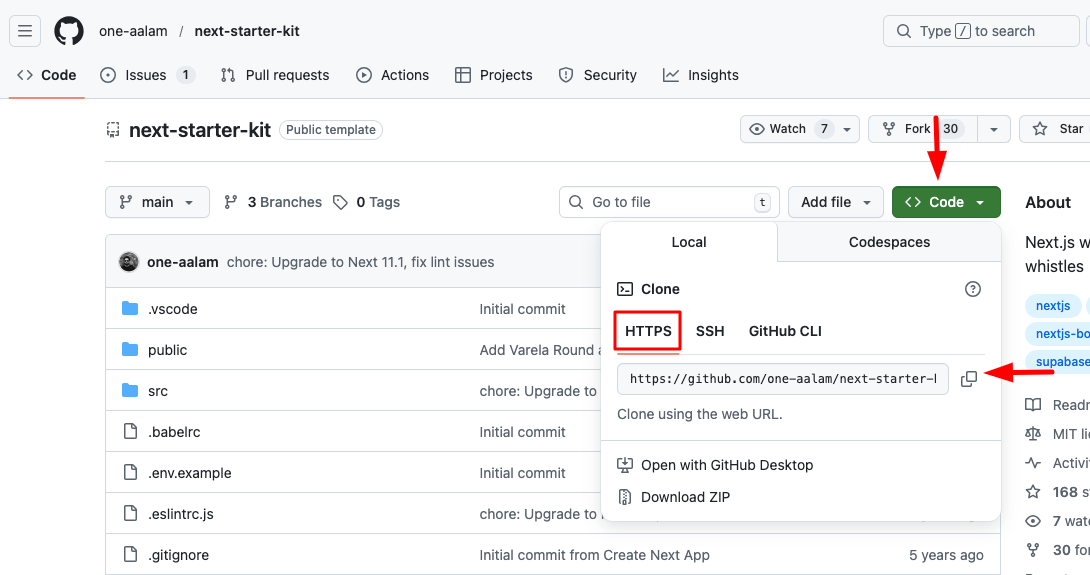Screen dimensions: 1090x575
Task: Open the one-aalam commit author avatar
Action: (129, 262)
